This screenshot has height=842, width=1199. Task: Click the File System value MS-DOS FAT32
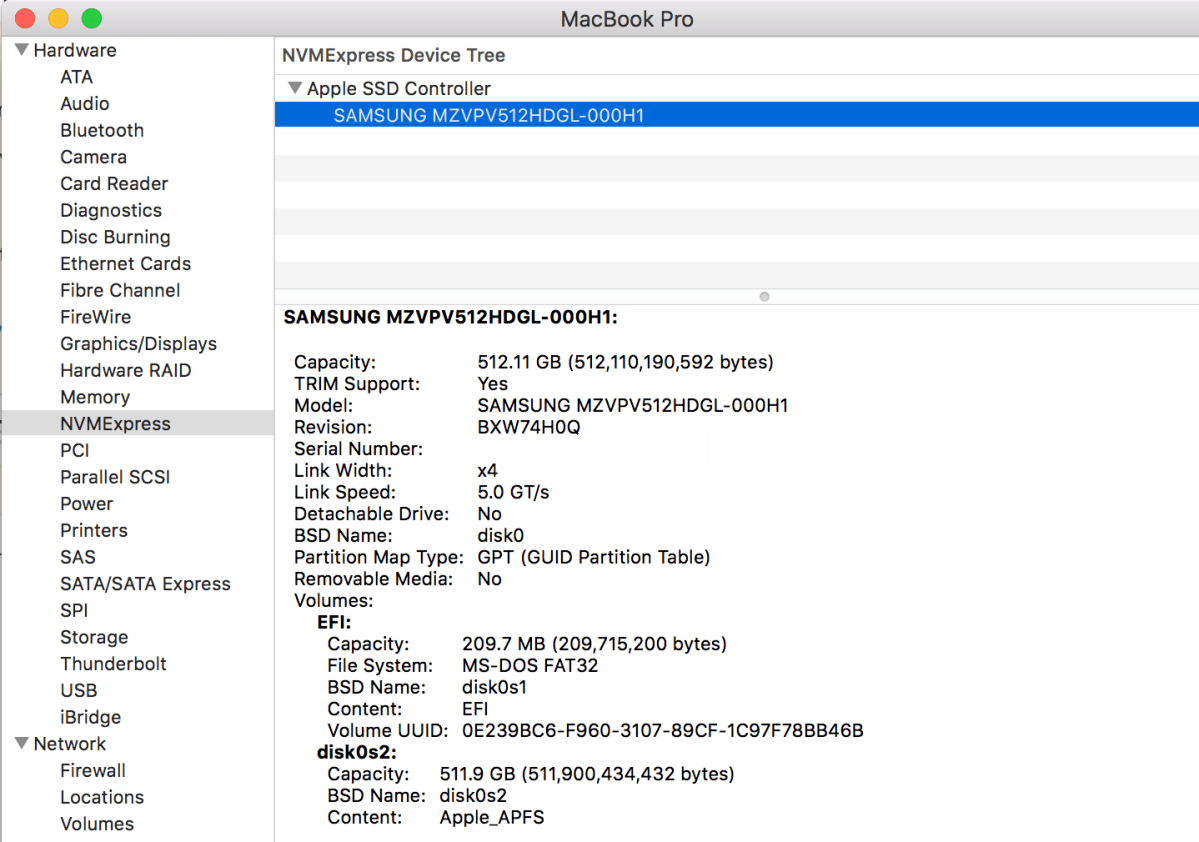(530, 666)
